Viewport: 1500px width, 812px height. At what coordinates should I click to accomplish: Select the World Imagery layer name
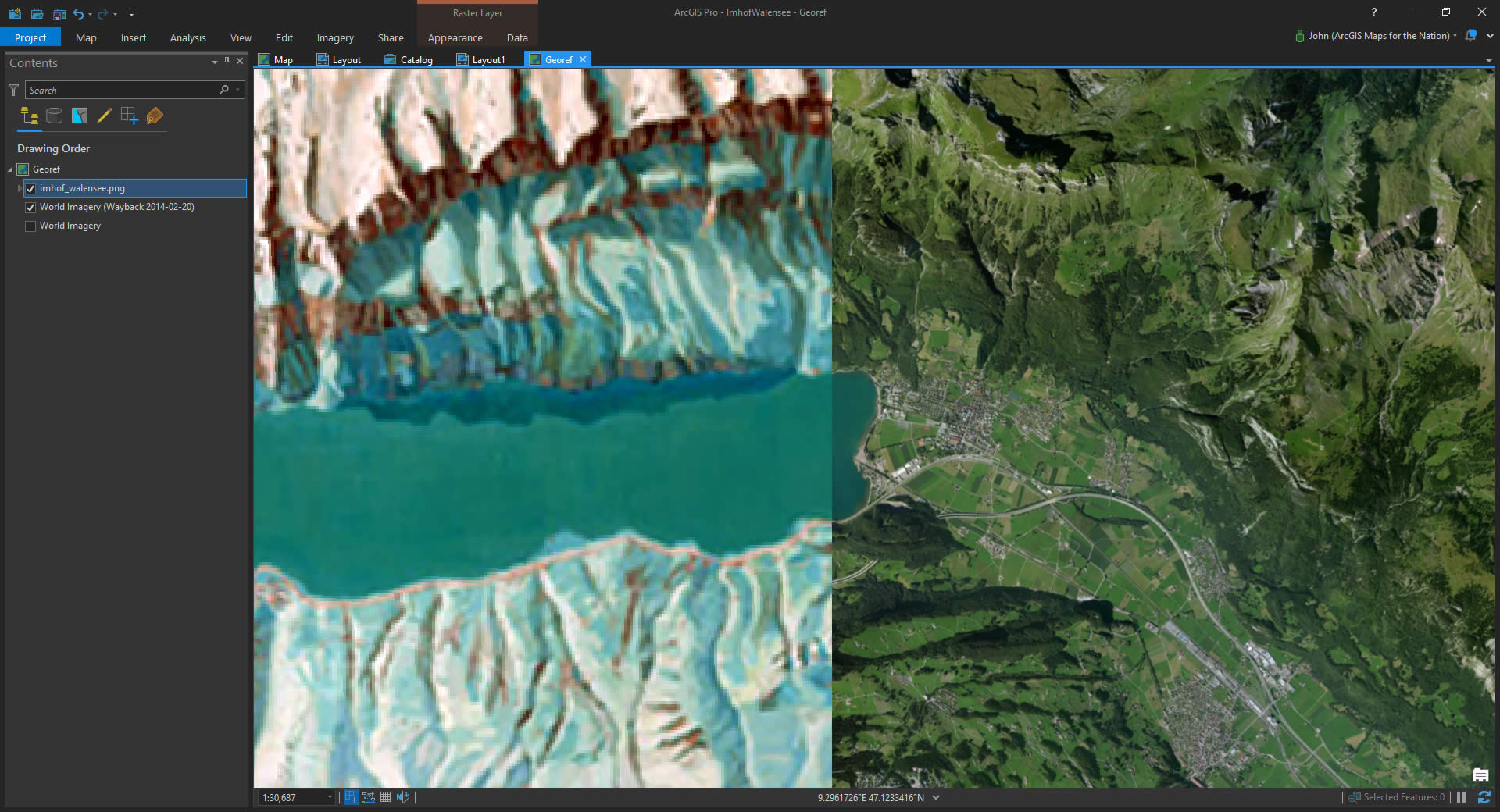coord(70,226)
